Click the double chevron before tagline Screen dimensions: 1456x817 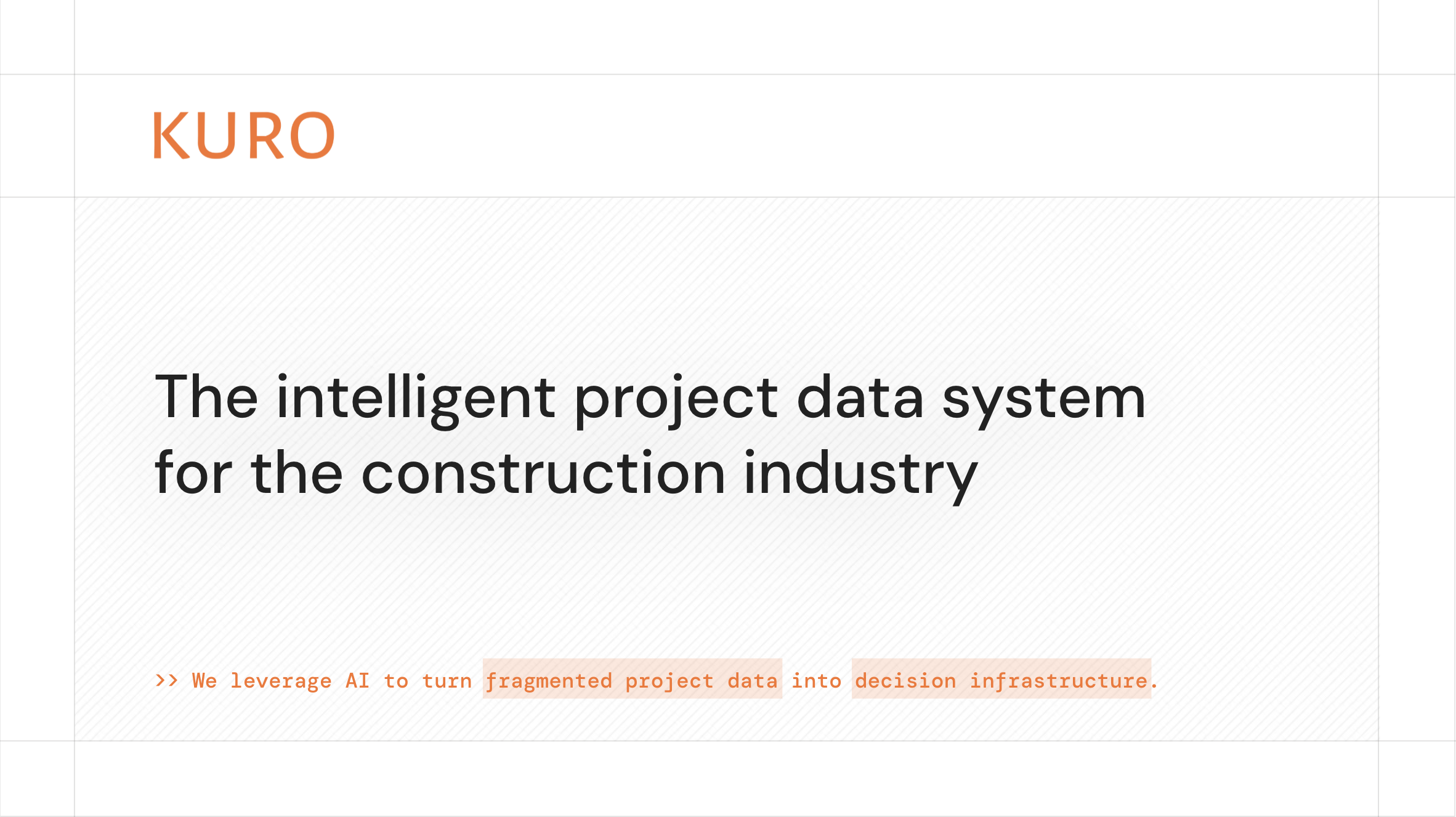[166, 680]
